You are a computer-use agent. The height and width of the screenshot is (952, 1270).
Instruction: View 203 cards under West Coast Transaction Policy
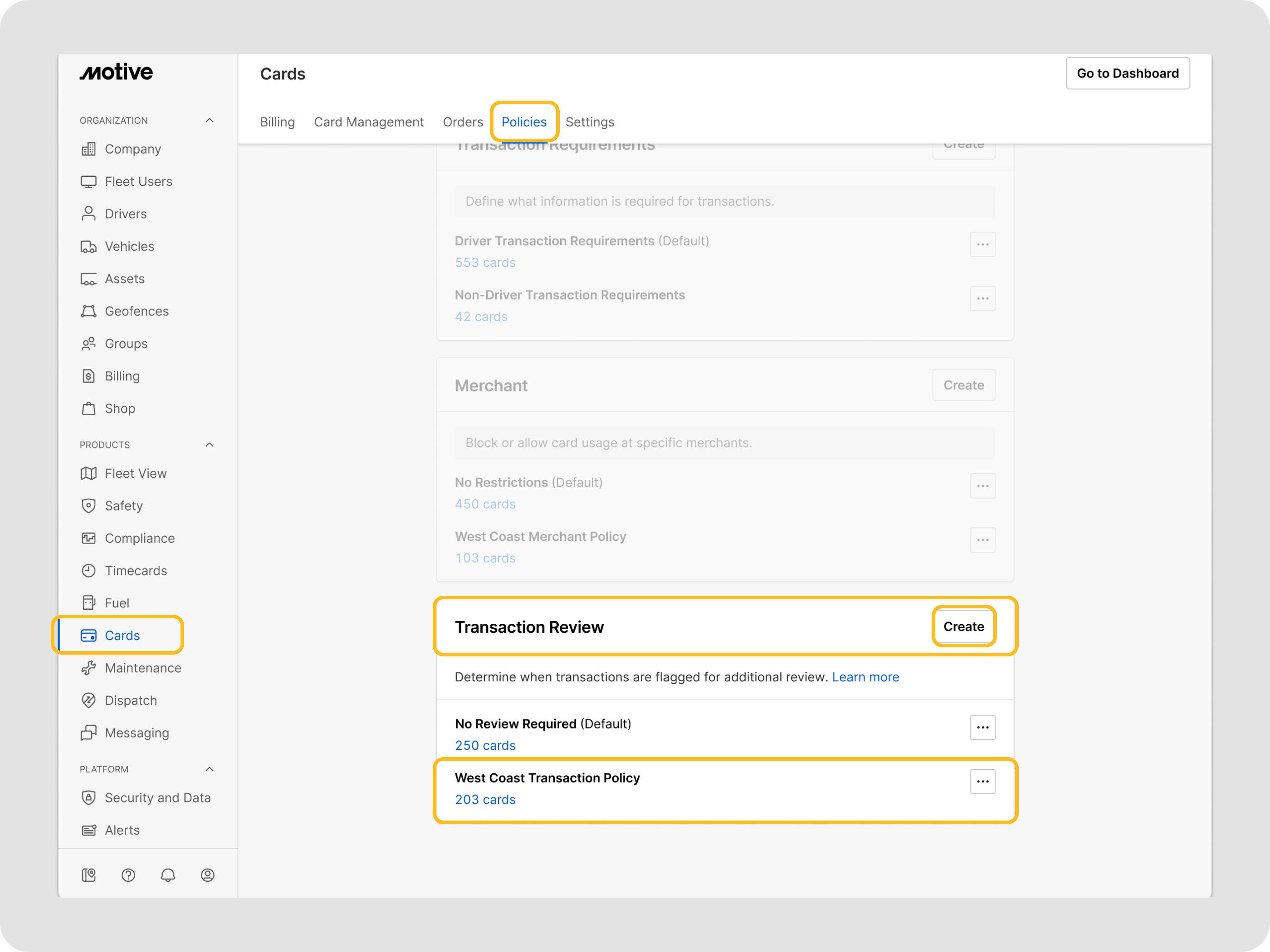coord(485,799)
